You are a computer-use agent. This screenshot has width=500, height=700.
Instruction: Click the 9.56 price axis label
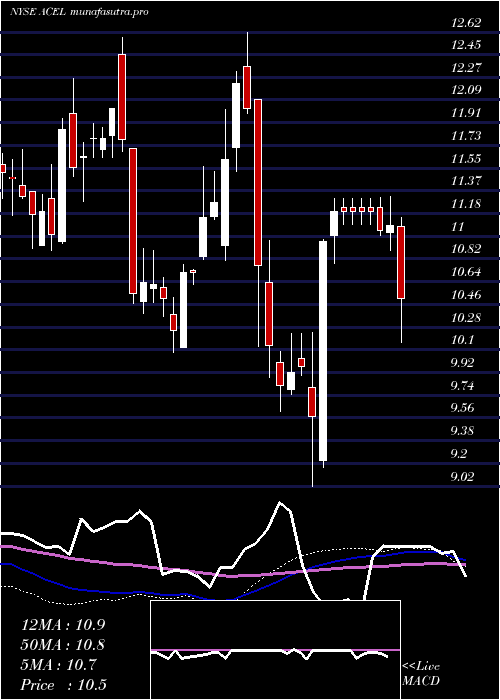click(x=462, y=408)
